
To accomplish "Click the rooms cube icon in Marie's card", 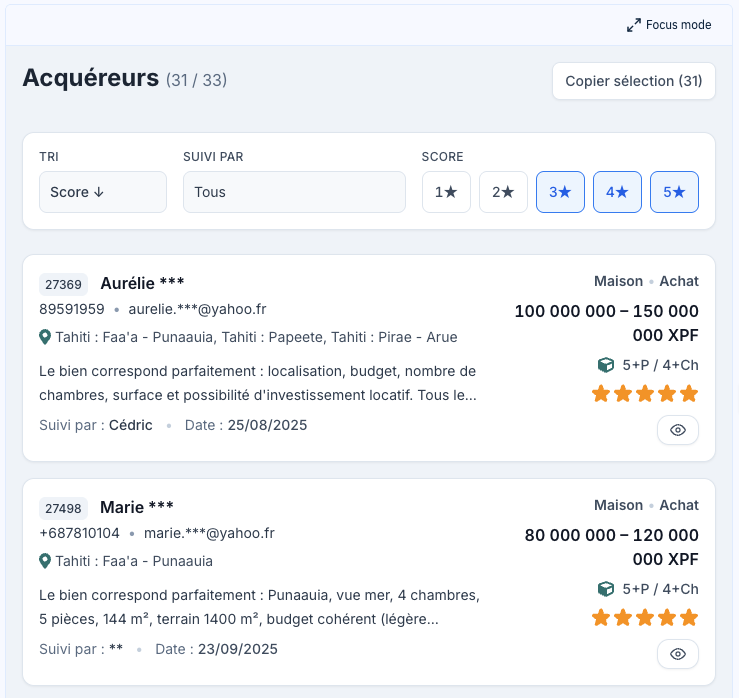I will click(604, 589).
